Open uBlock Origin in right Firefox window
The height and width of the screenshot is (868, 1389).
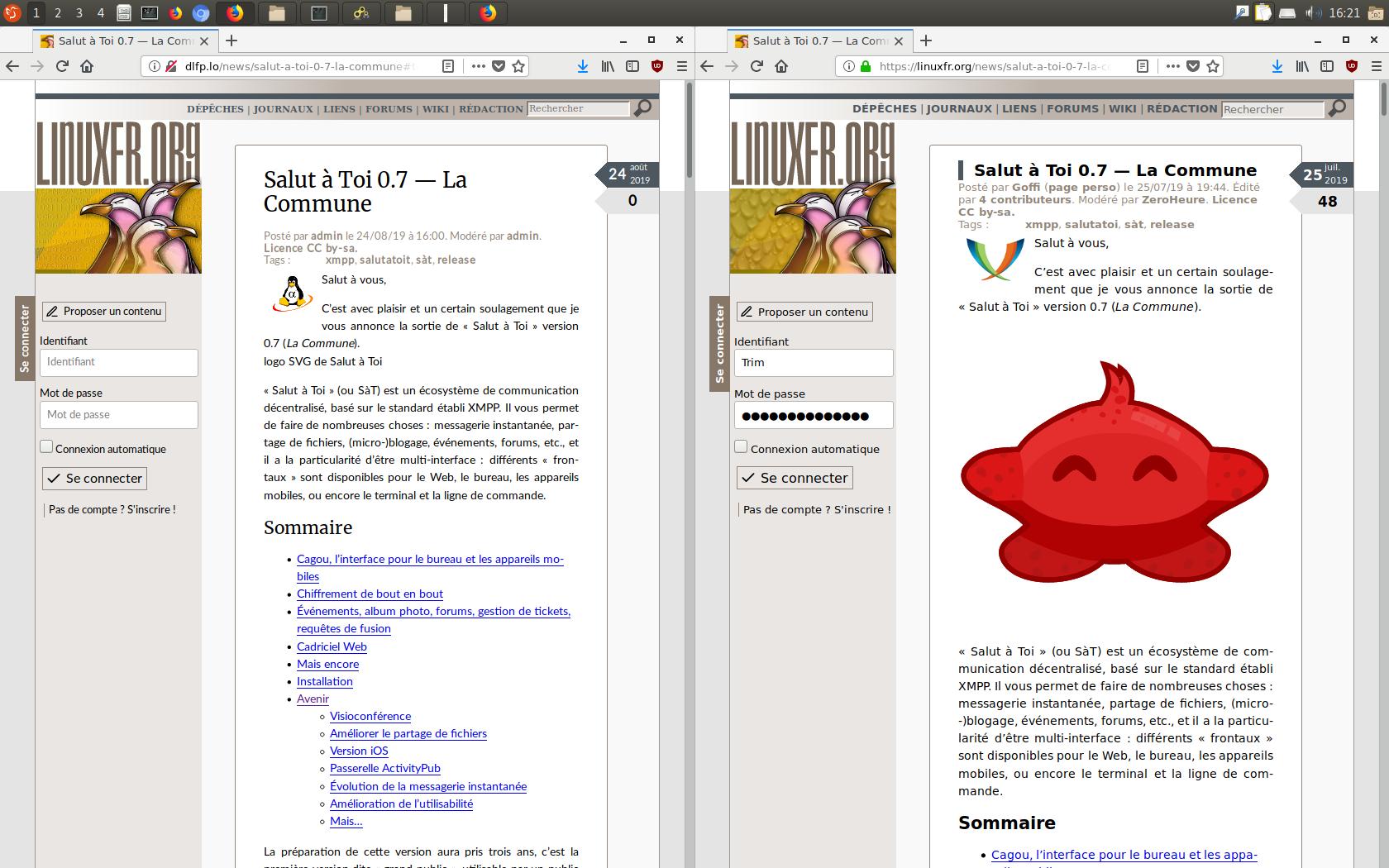1352,66
